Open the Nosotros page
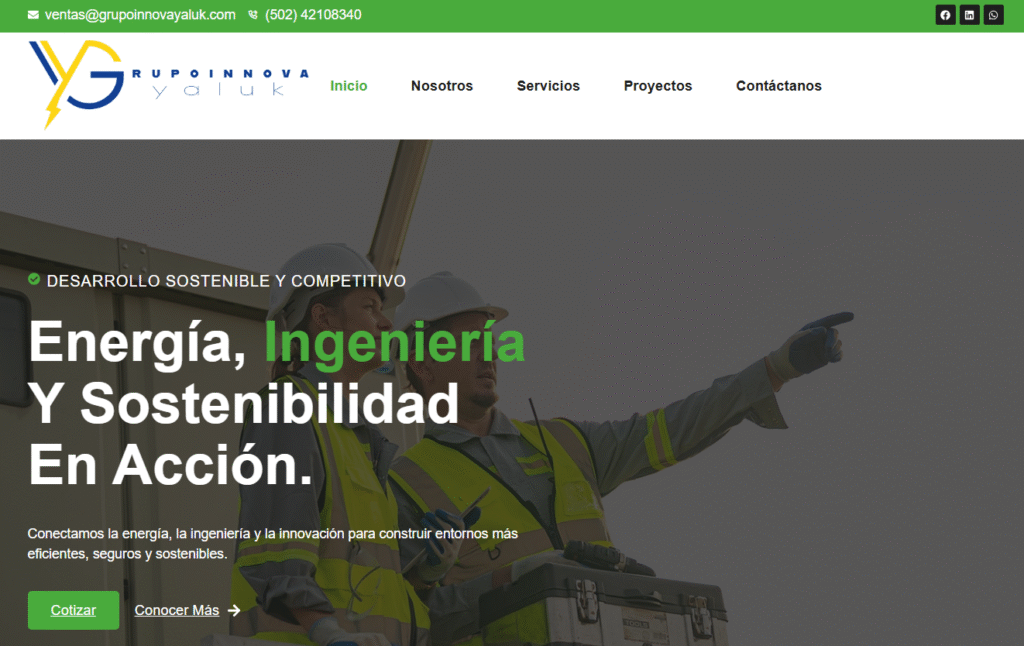Image resolution: width=1024 pixels, height=646 pixels. coord(442,86)
